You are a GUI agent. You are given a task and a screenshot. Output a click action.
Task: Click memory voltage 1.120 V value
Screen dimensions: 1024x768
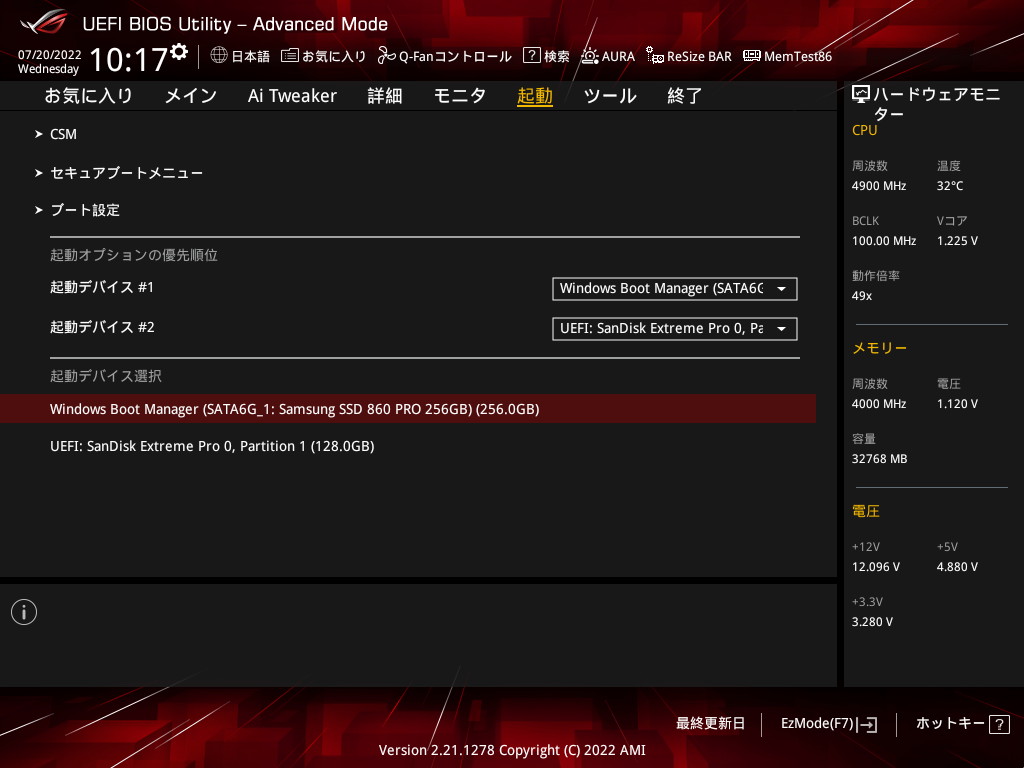(x=957, y=404)
